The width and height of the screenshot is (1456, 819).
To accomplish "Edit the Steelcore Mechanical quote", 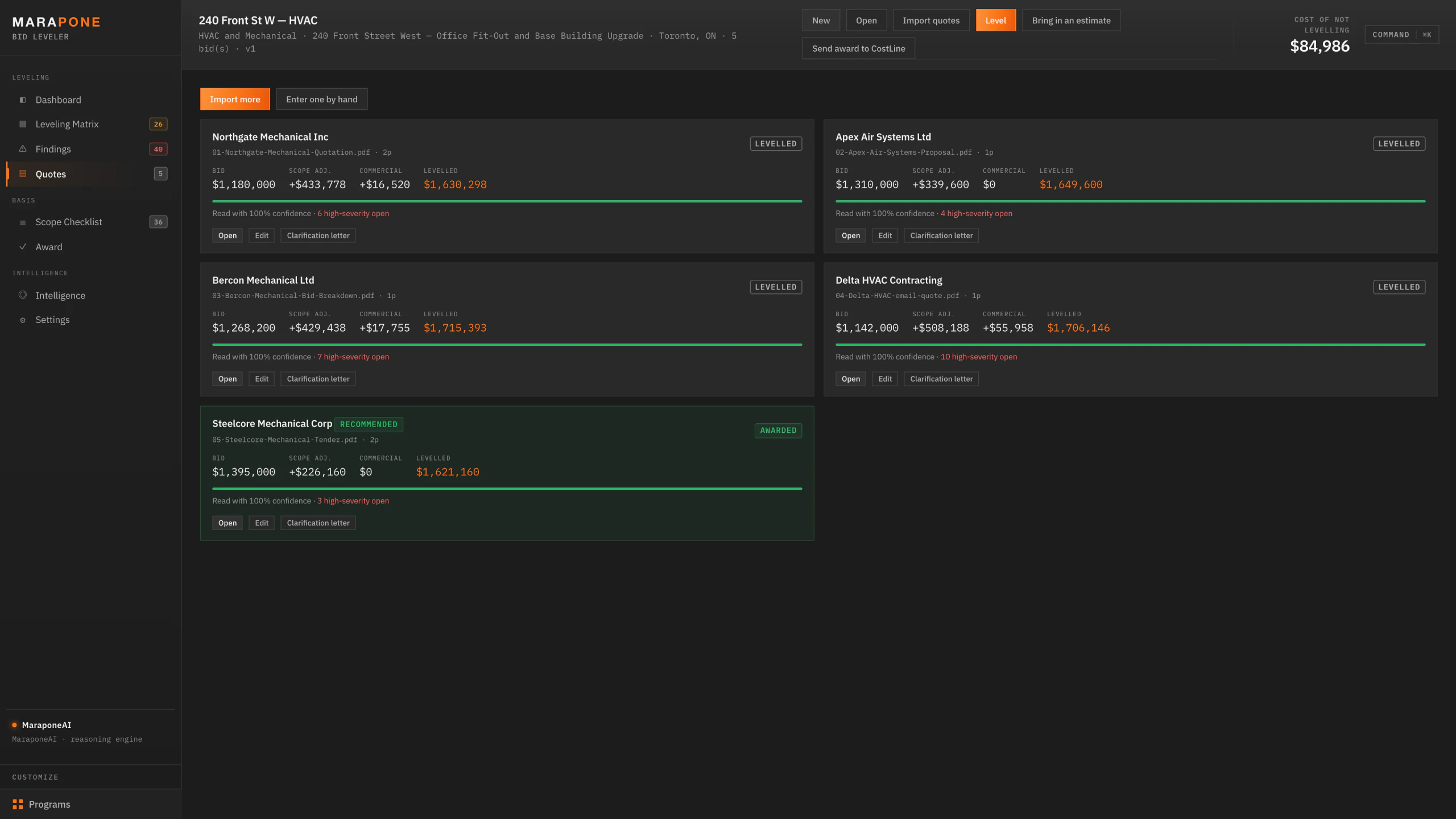I will (x=262, y=523).
